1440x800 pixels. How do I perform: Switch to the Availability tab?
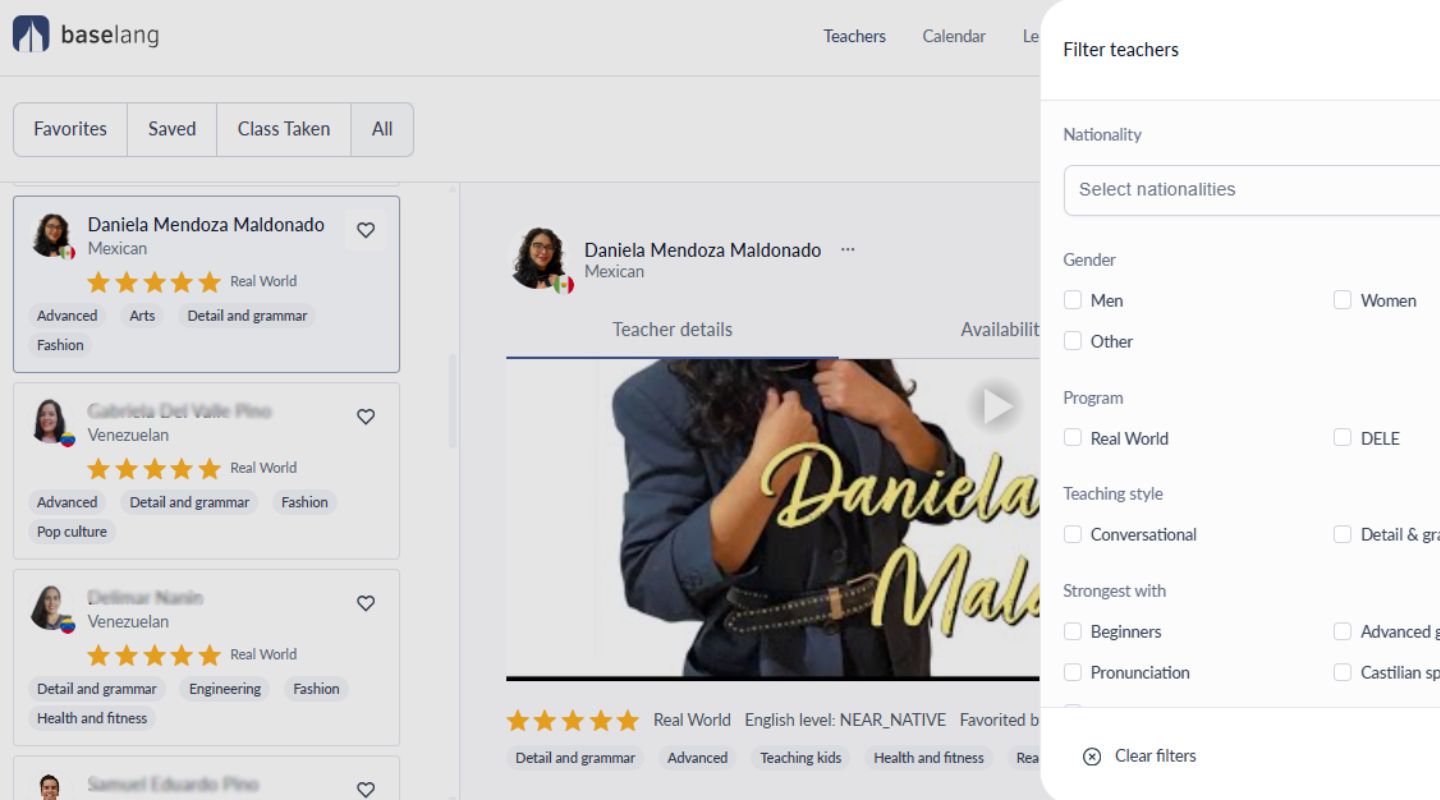(x=1002, y=330)
